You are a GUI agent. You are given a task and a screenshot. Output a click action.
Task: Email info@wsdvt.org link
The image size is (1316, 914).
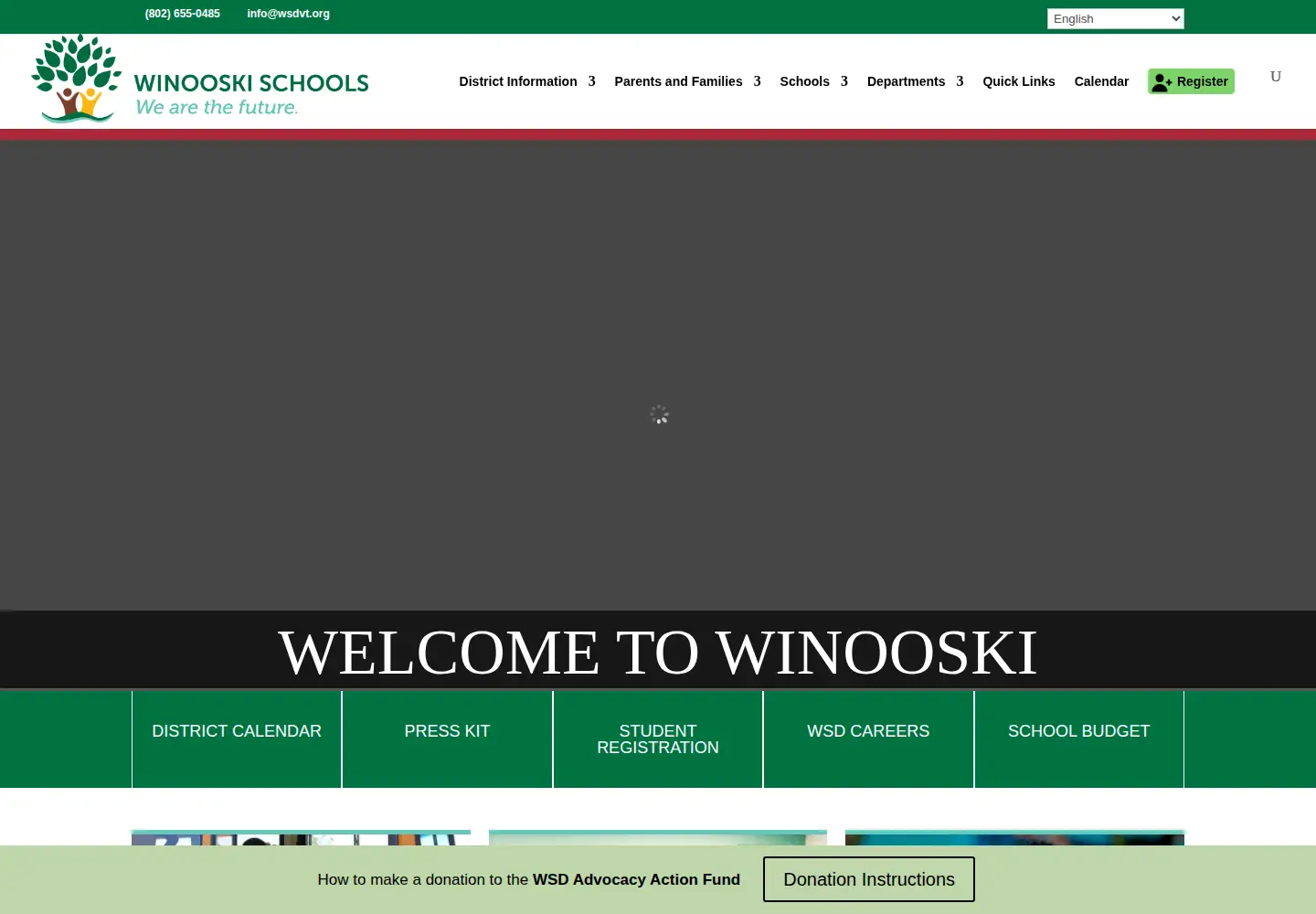pos(288,14)
